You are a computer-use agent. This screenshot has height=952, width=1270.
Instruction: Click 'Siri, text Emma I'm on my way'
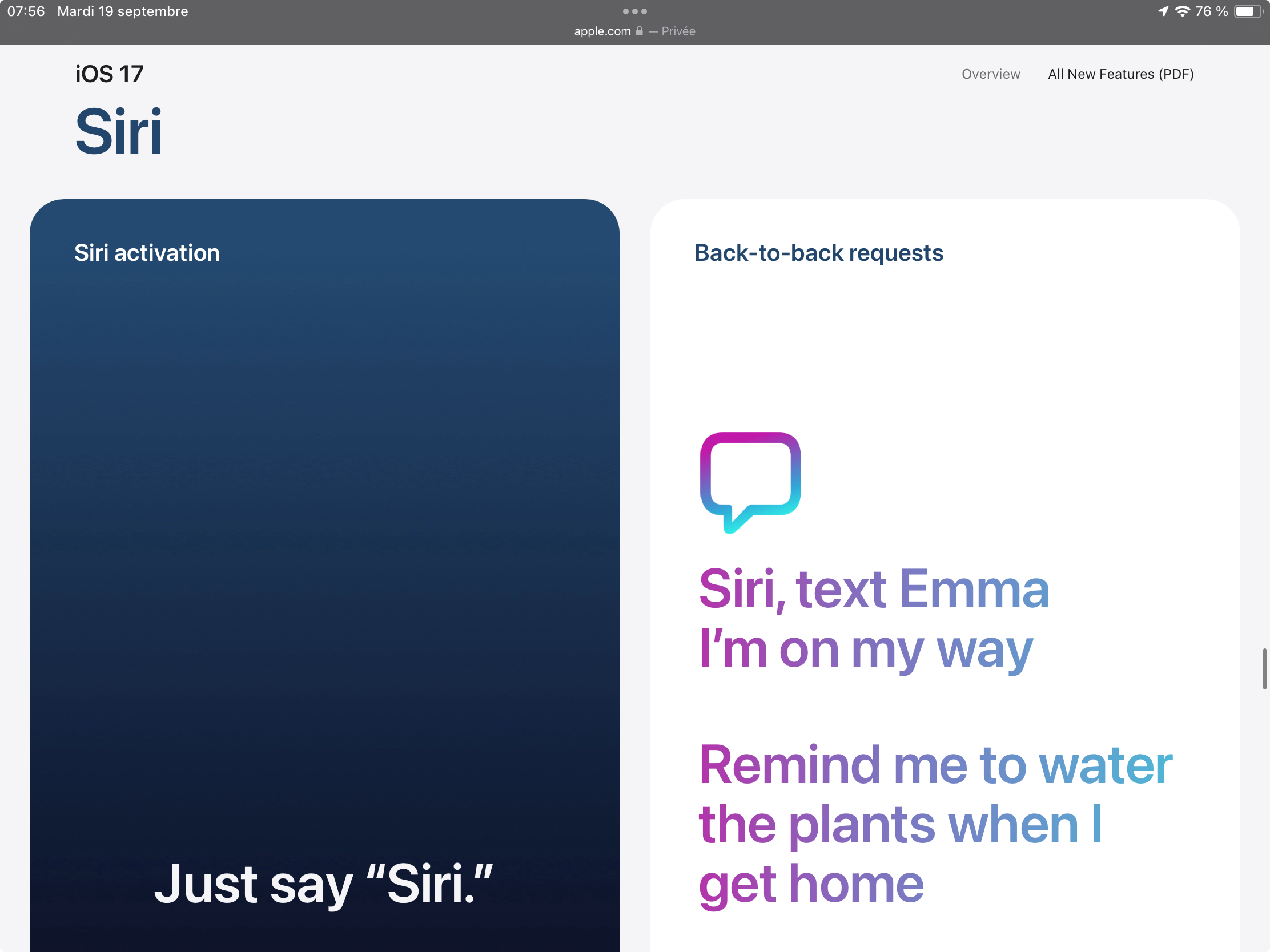[873, 619]
